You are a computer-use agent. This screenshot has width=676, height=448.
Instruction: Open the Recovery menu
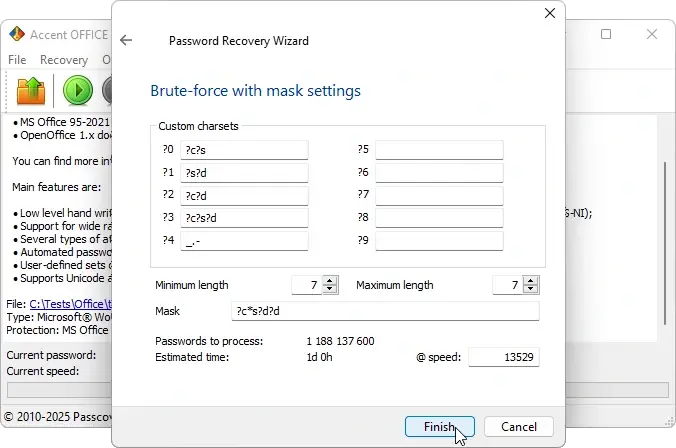63,60
